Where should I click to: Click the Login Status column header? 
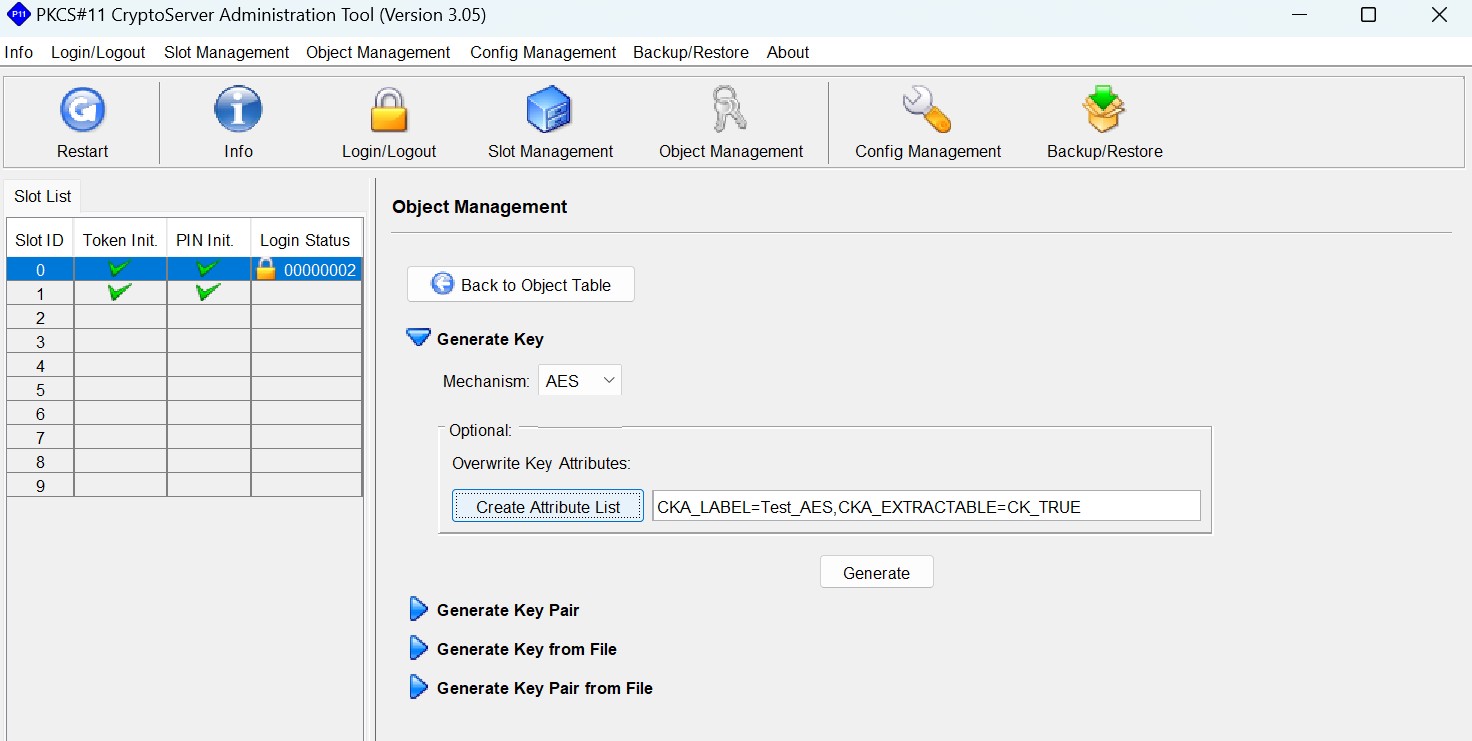pyautogui.click(x=305, y=240)
